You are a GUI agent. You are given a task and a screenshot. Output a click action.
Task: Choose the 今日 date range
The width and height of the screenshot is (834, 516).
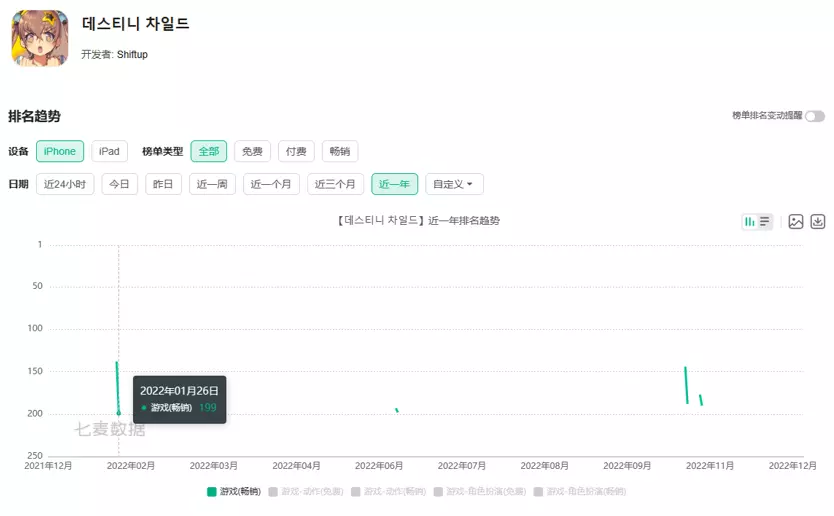point(119,184)
